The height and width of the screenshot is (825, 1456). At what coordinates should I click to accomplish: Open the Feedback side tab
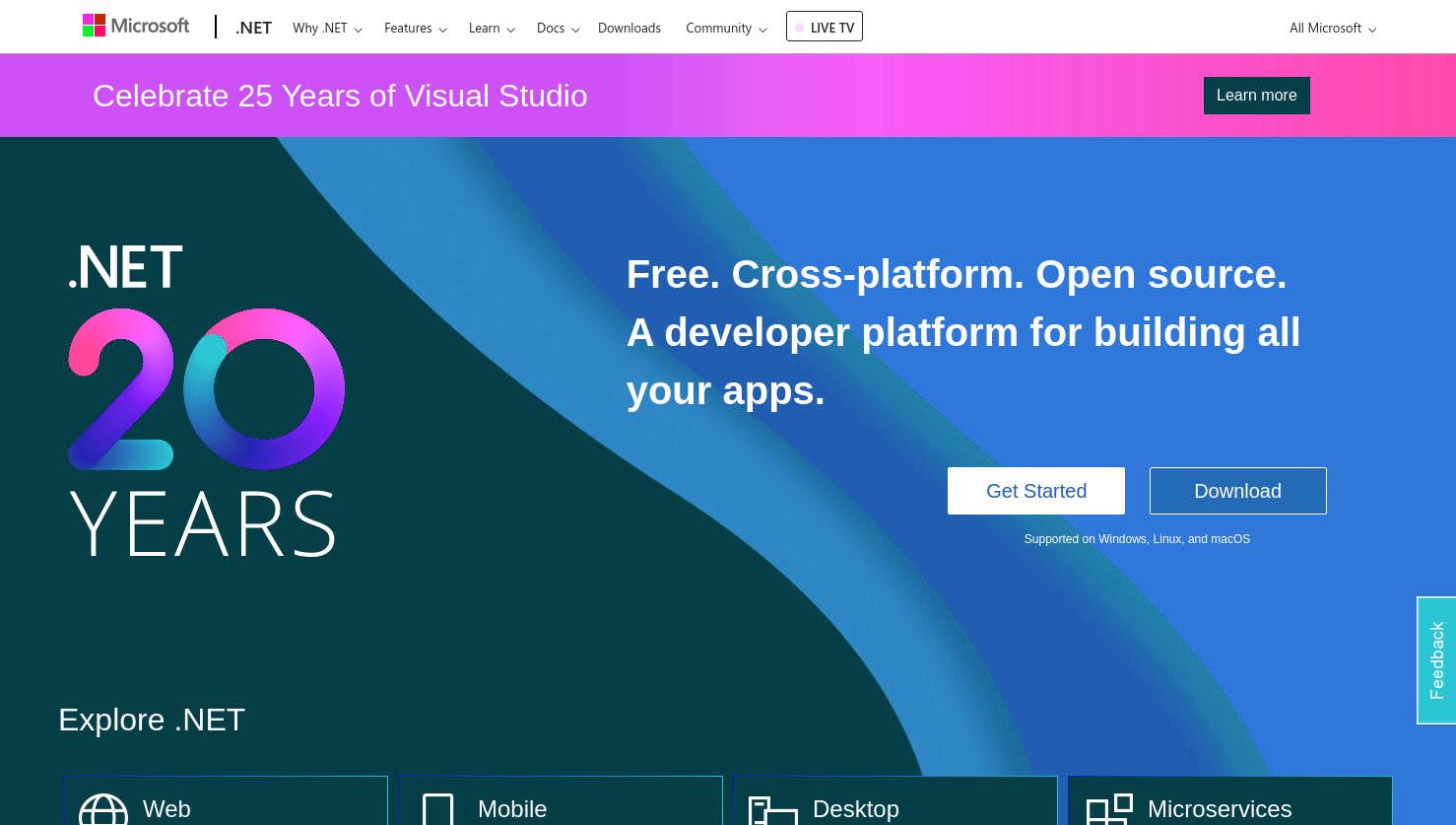click(1436, 660)
